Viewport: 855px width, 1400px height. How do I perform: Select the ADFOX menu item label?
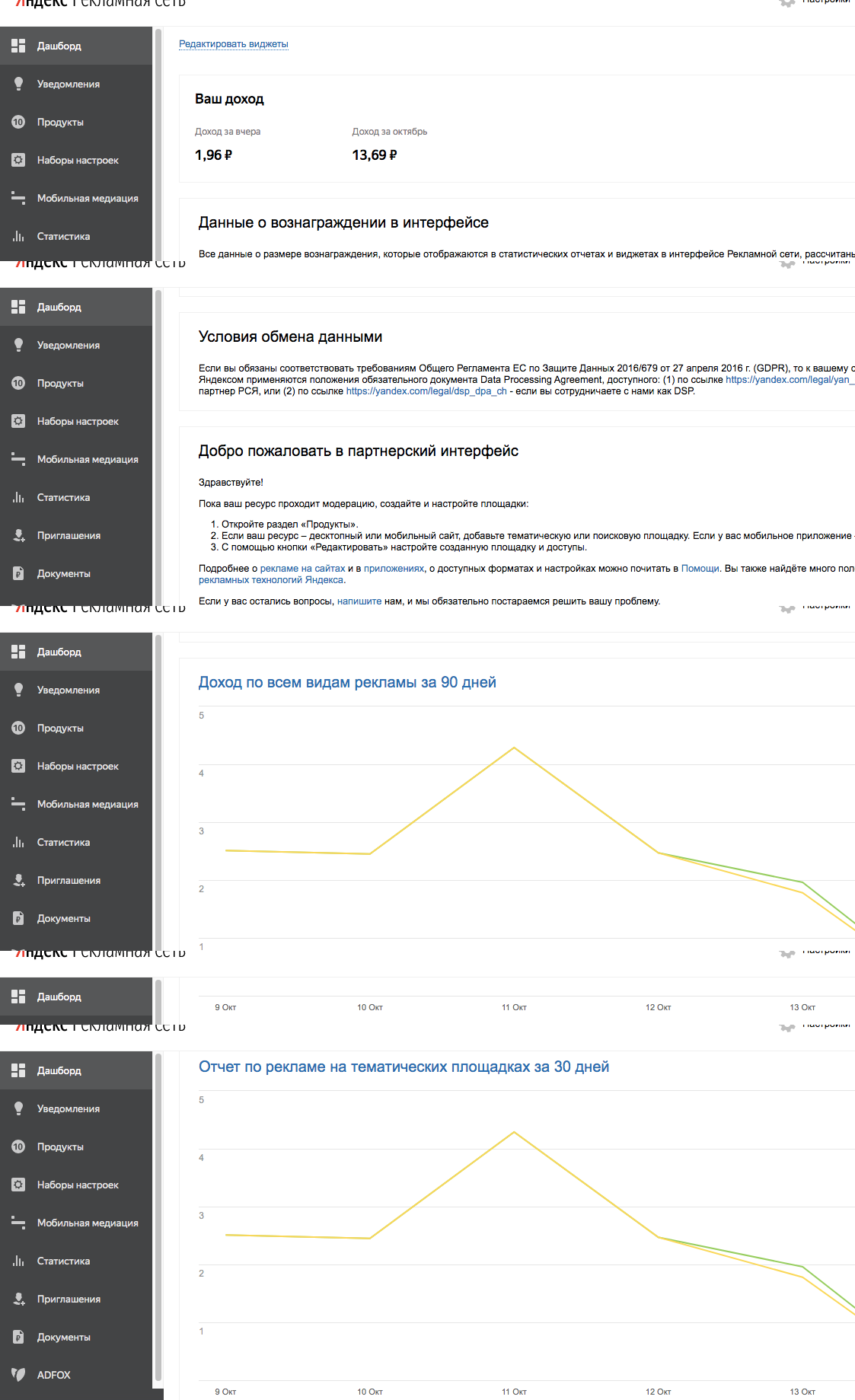[54, 1375]
